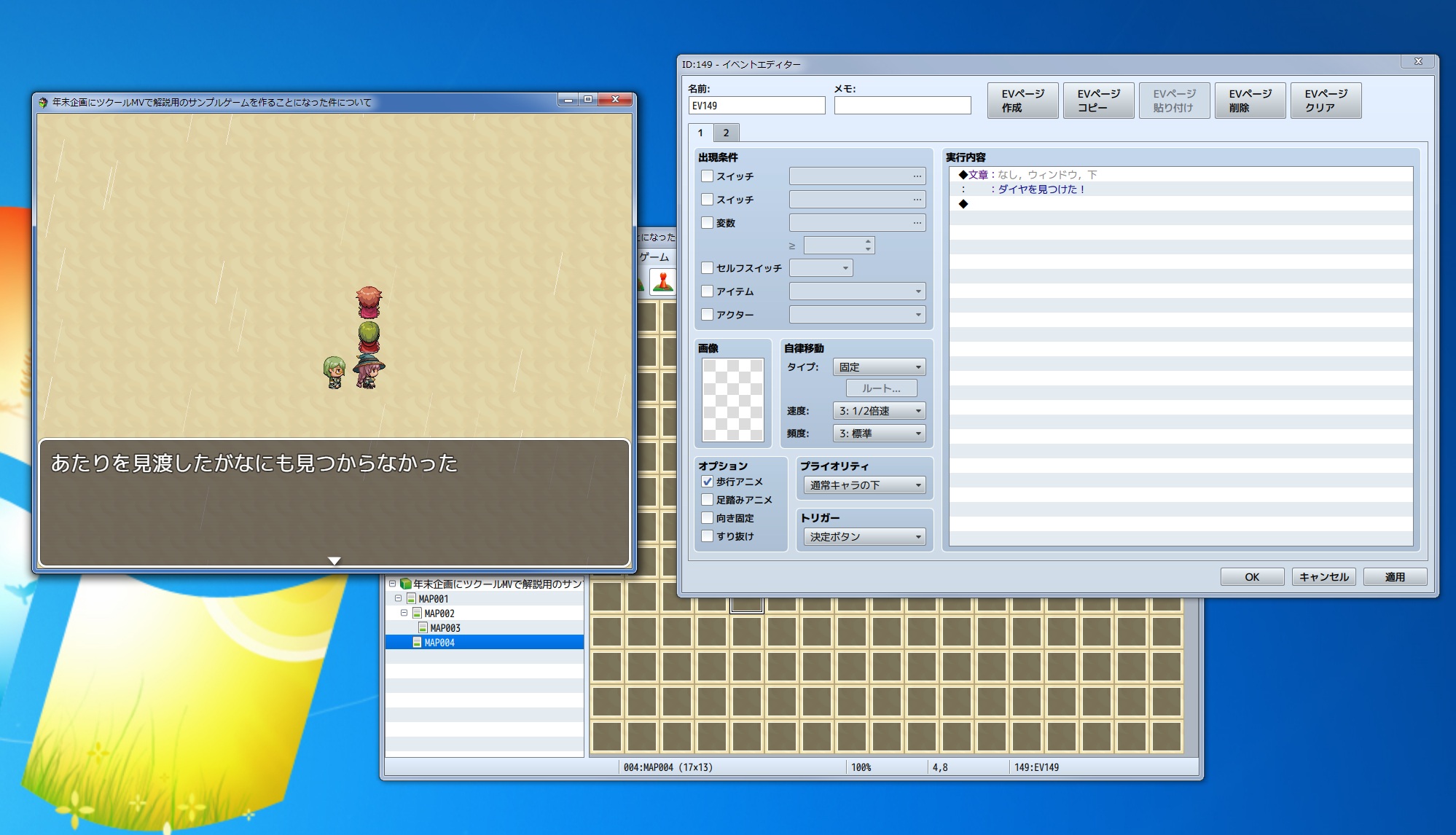The height and width of the screenshot is (835, 1456).
Task: Click the event 画像 preview box
Action: click(732, 400)
